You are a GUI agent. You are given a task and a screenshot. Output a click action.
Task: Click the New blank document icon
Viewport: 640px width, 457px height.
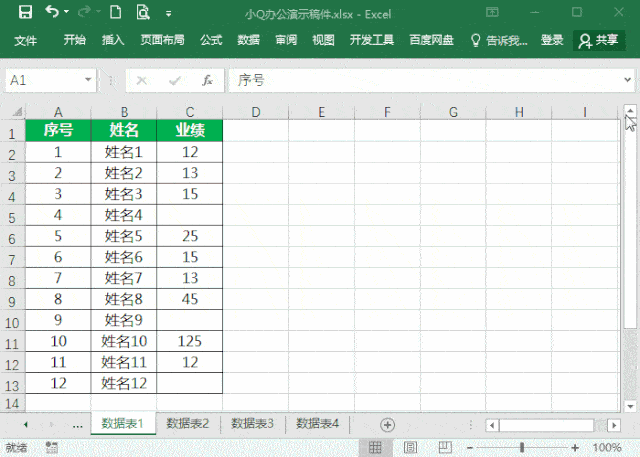click(x=116, y=12)
